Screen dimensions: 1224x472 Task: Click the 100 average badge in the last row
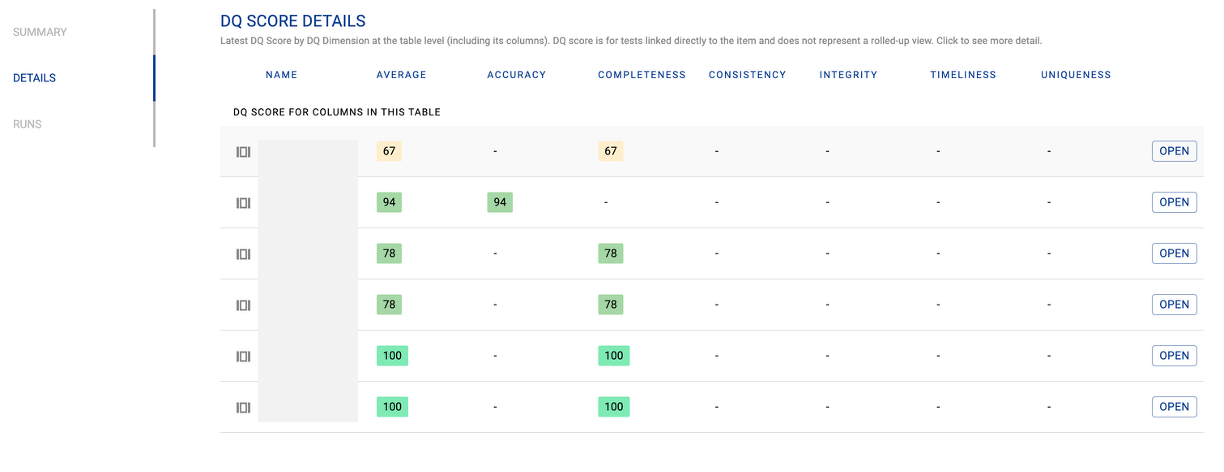pos(392,406)
